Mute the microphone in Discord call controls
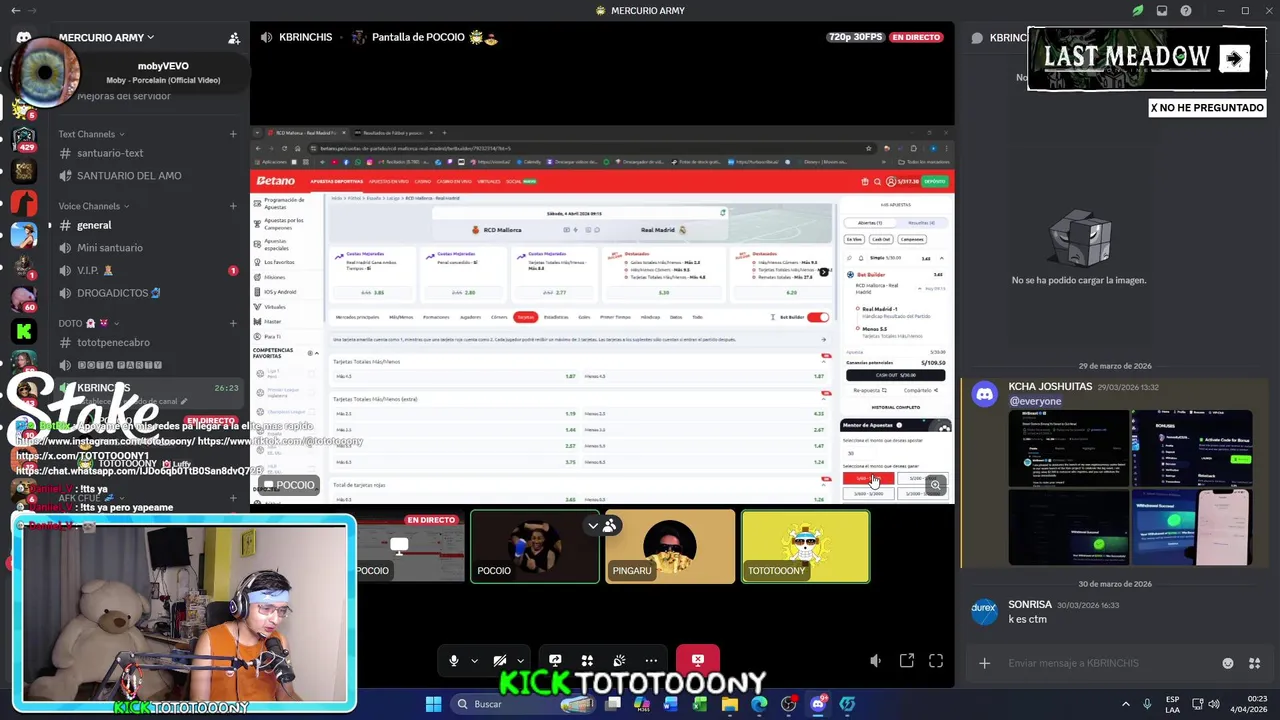This screenshot has height=720, width=1280. (454, 660)
